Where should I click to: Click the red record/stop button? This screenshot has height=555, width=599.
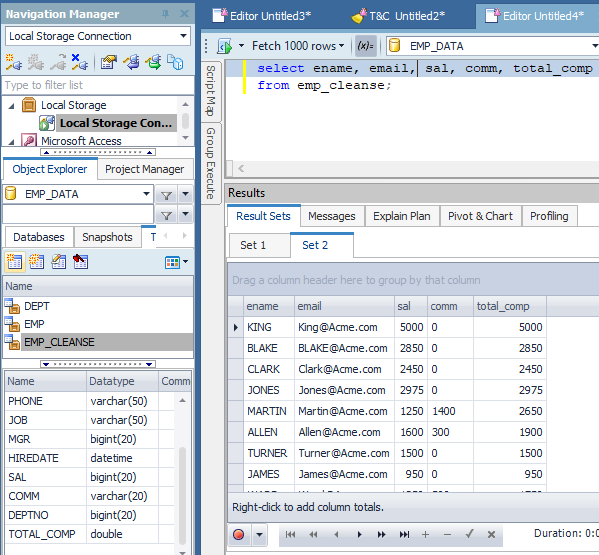(238, 534)
